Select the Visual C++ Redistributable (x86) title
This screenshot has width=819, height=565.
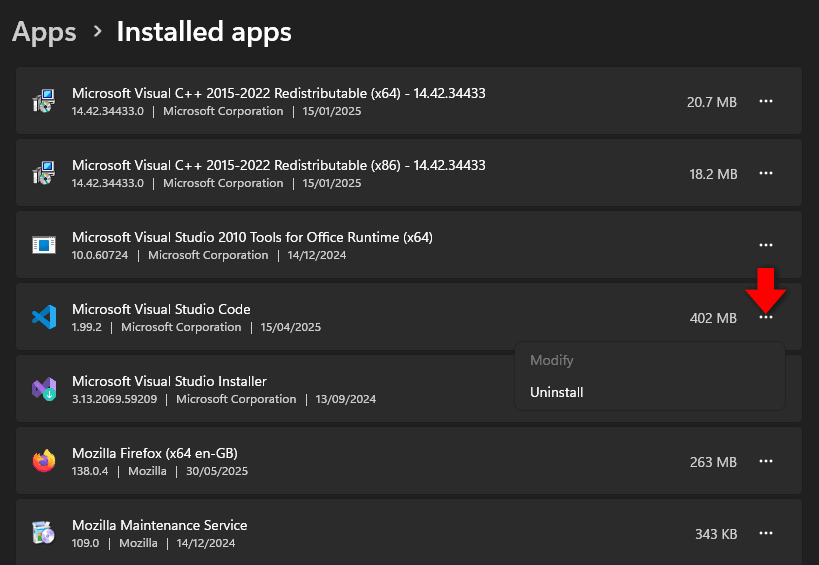[x=278, y=165]
